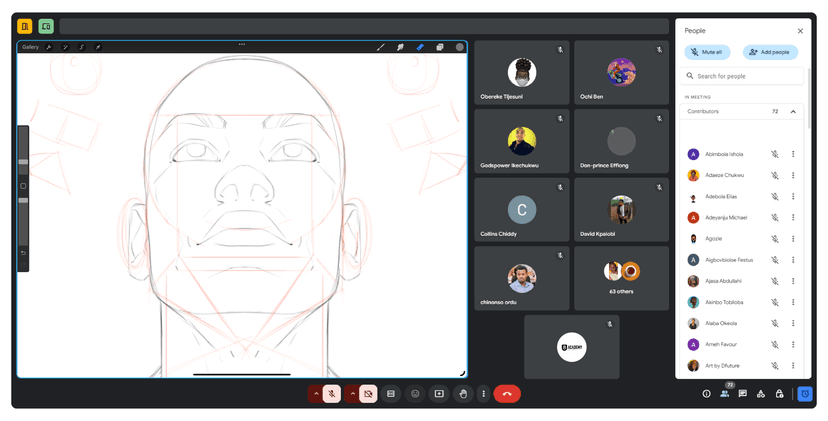Select the eraser tool in Procreate

420,47
